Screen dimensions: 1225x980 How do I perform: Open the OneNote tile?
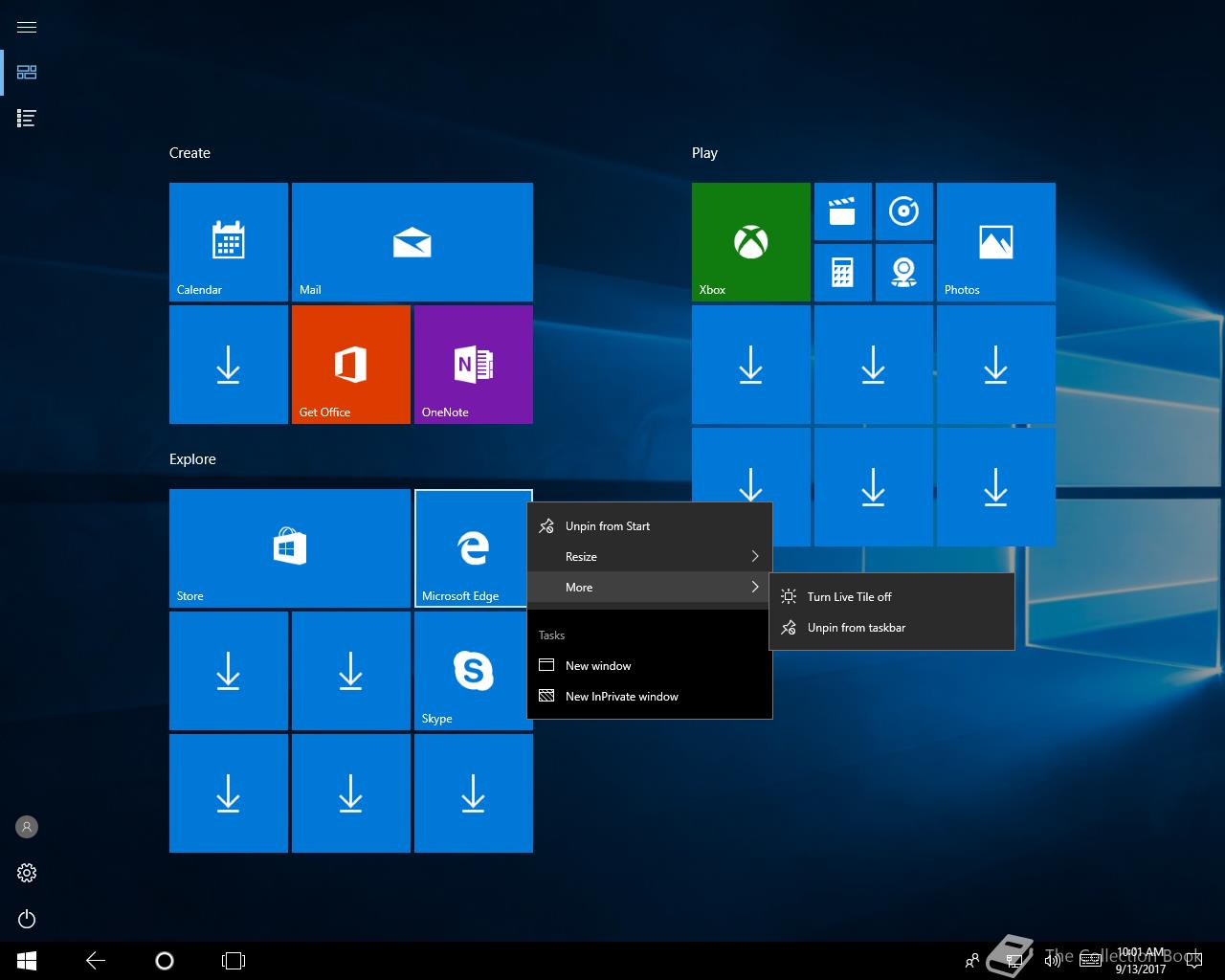(x=474, y=365)
